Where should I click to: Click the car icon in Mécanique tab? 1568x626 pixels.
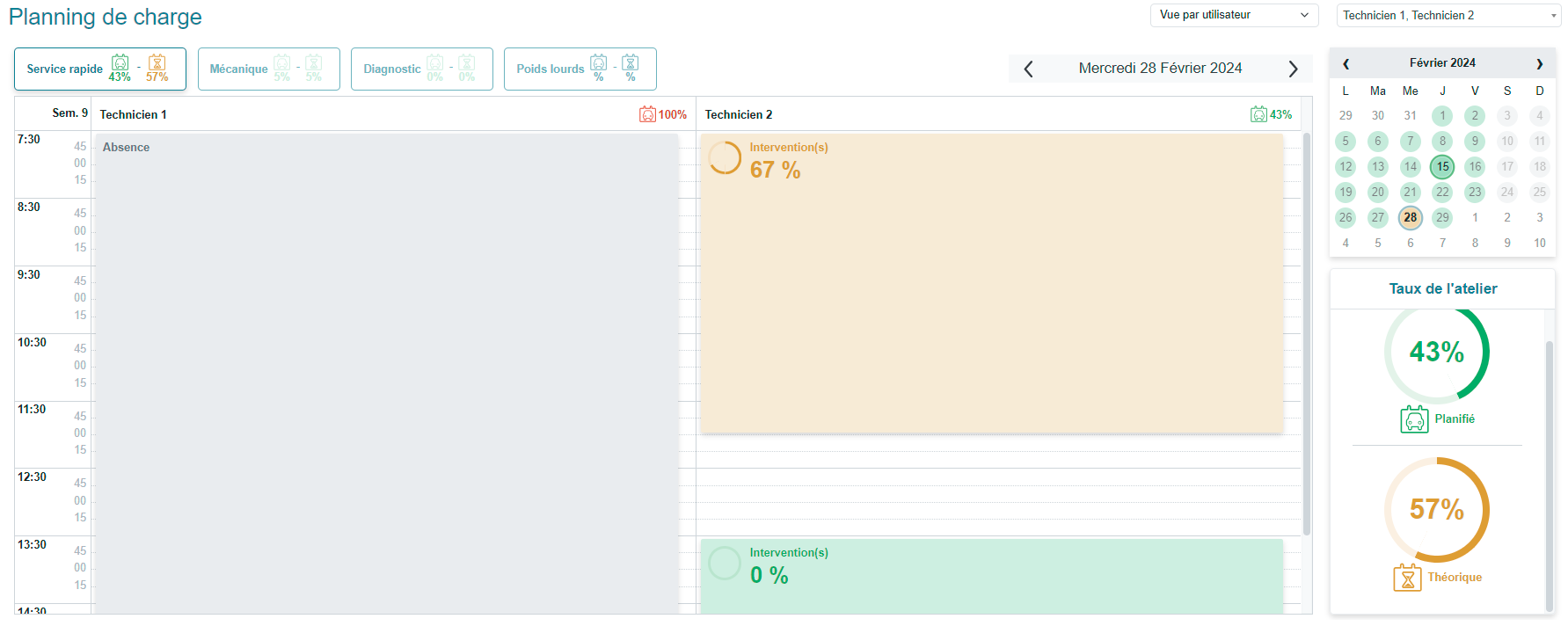[282, 62]
